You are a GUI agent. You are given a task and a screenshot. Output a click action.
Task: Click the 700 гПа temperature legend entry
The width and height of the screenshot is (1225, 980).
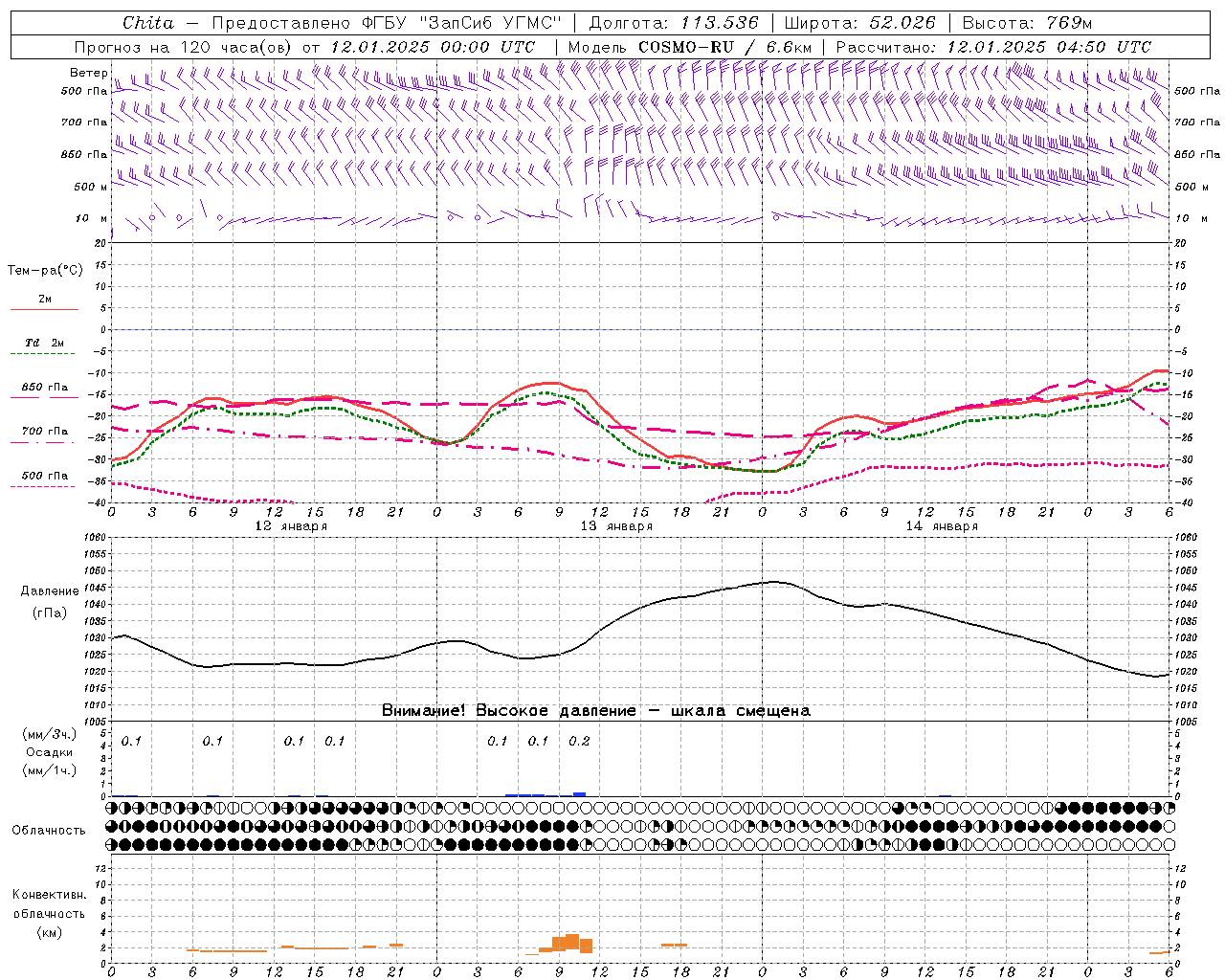(x=44, y=432)
